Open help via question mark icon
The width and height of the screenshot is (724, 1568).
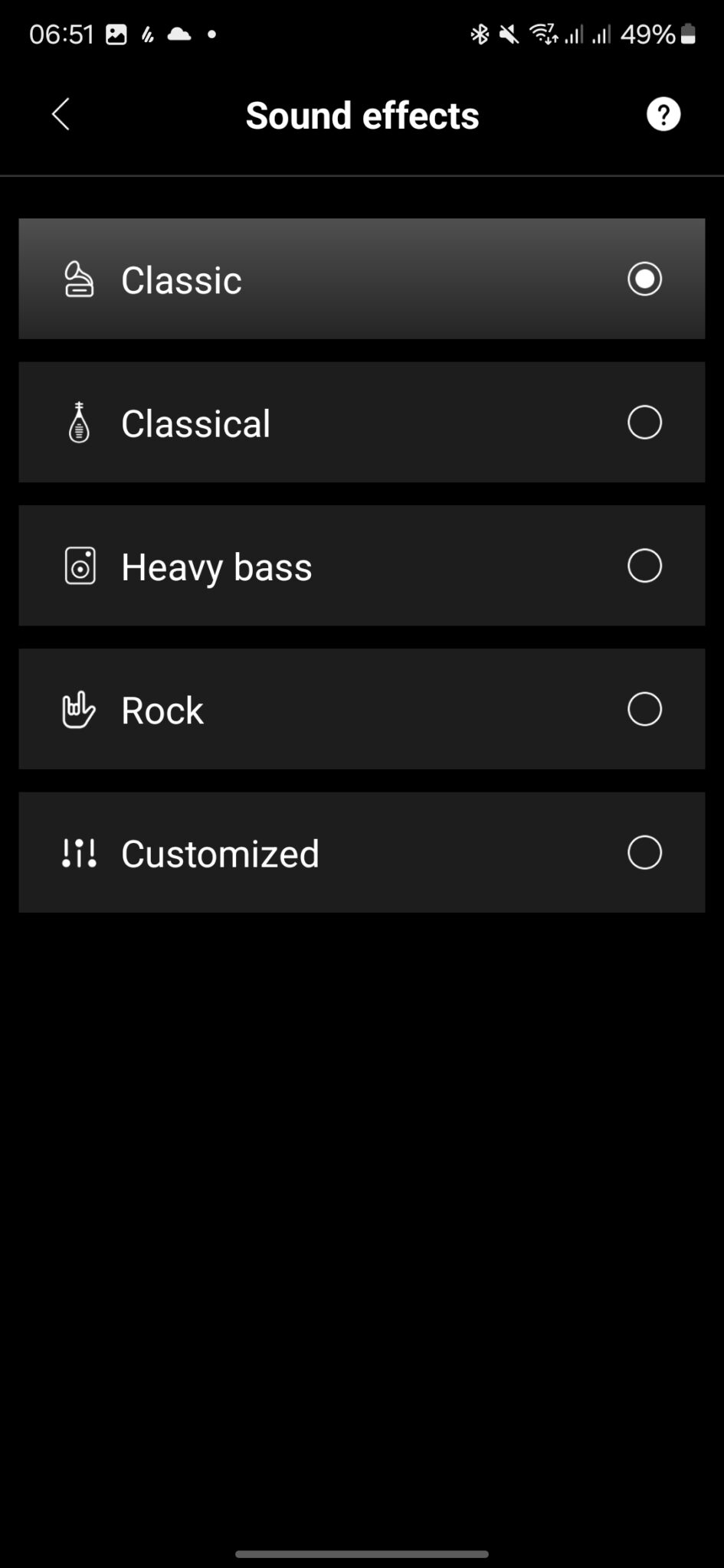[663, 115]
